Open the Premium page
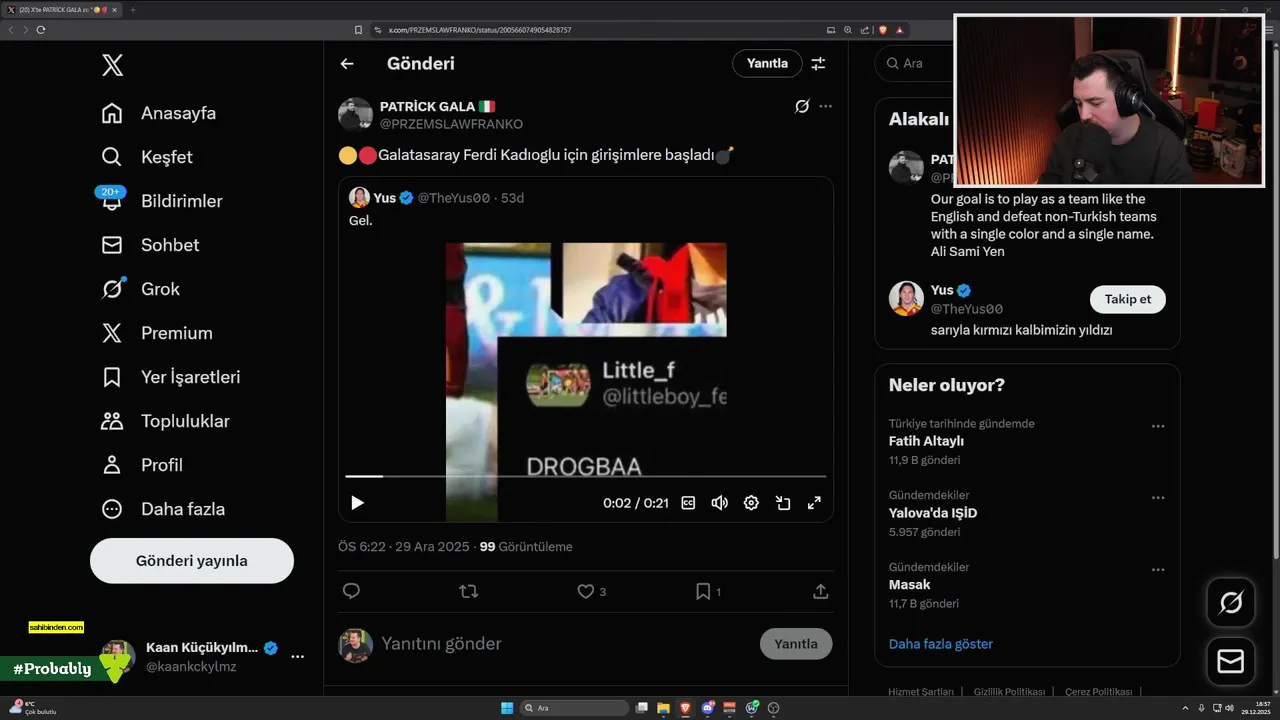 [157, 333]
